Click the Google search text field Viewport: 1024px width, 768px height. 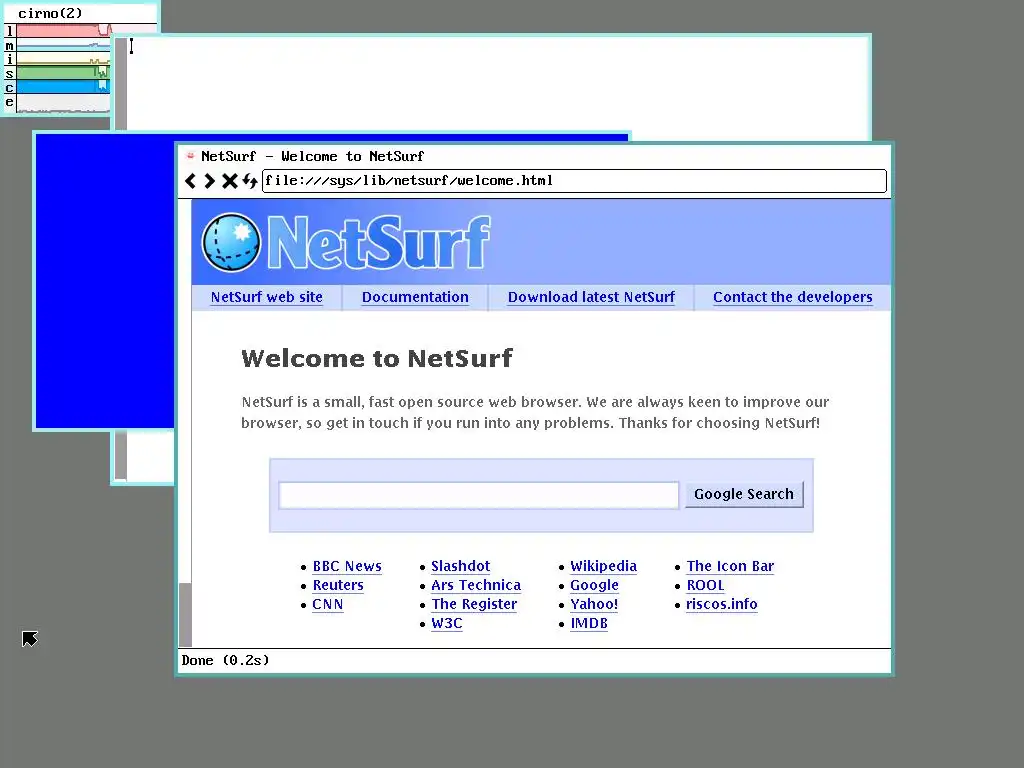(479, 495)
